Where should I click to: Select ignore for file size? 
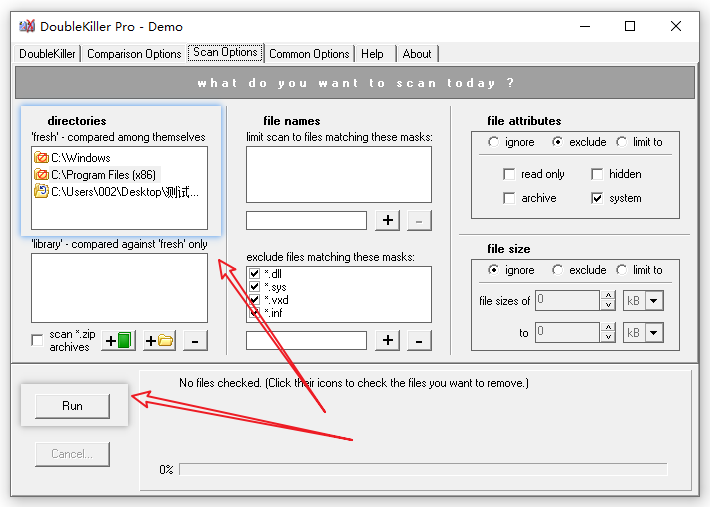pos(494,270)
